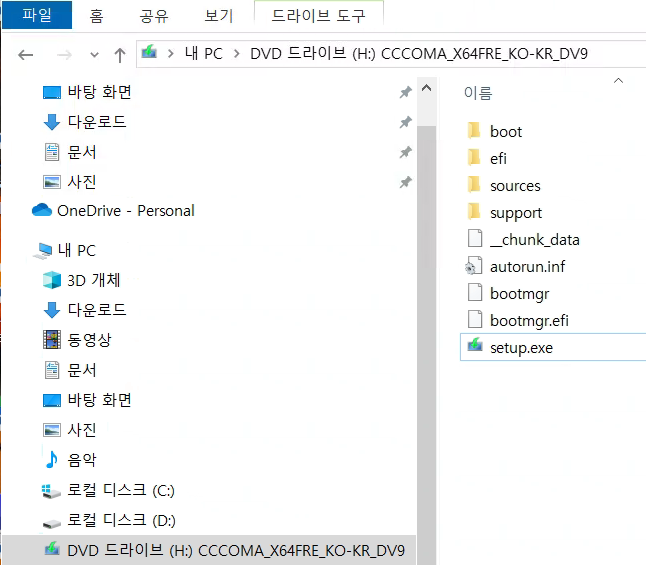Select OneDrive - Personal in navigation pane
Screen dimensions: 646x565
126,211
